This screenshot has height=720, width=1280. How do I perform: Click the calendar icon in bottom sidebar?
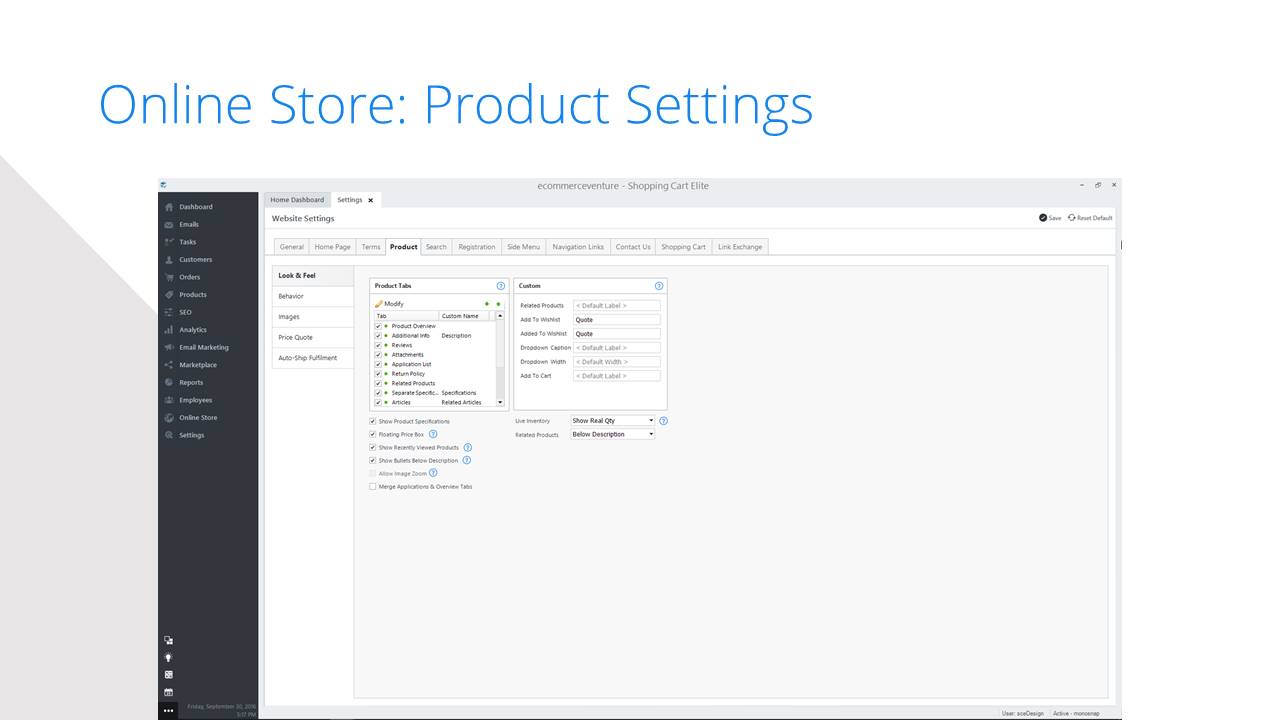pos(168,692)
